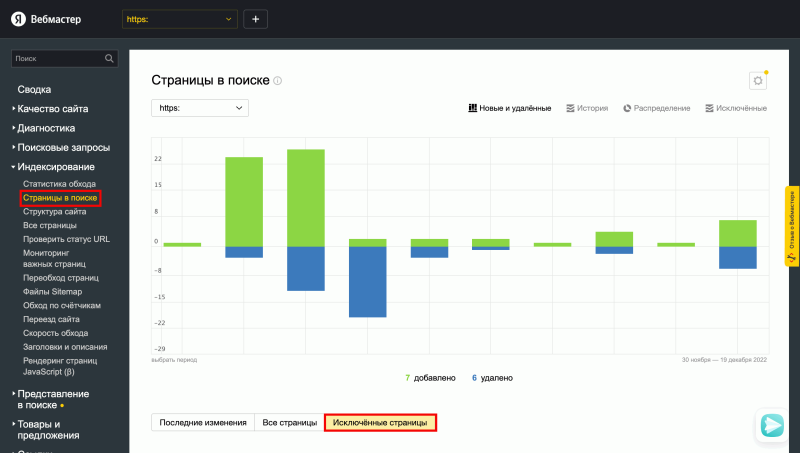Click the выбрать период link

(x=174, y=359)
